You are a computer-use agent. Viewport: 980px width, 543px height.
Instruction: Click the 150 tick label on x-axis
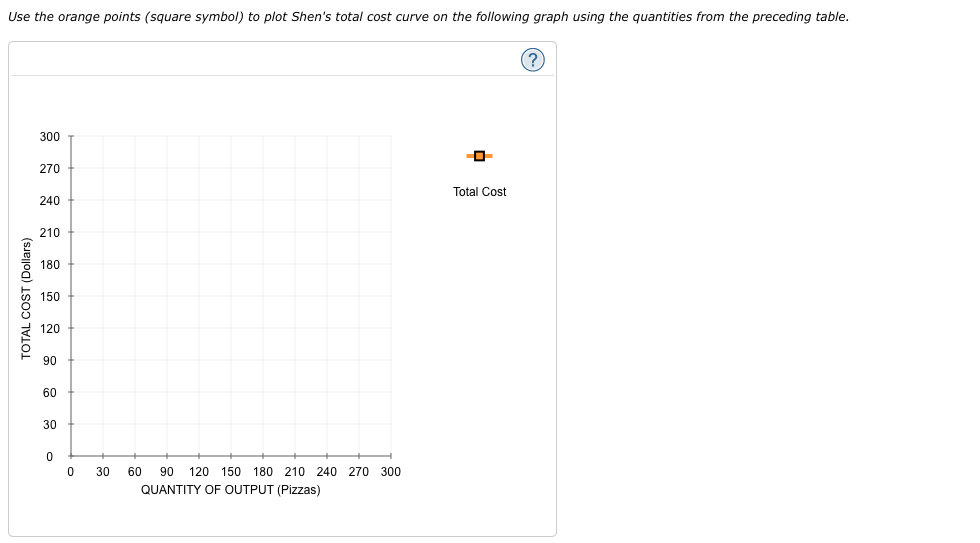[231, 472]
